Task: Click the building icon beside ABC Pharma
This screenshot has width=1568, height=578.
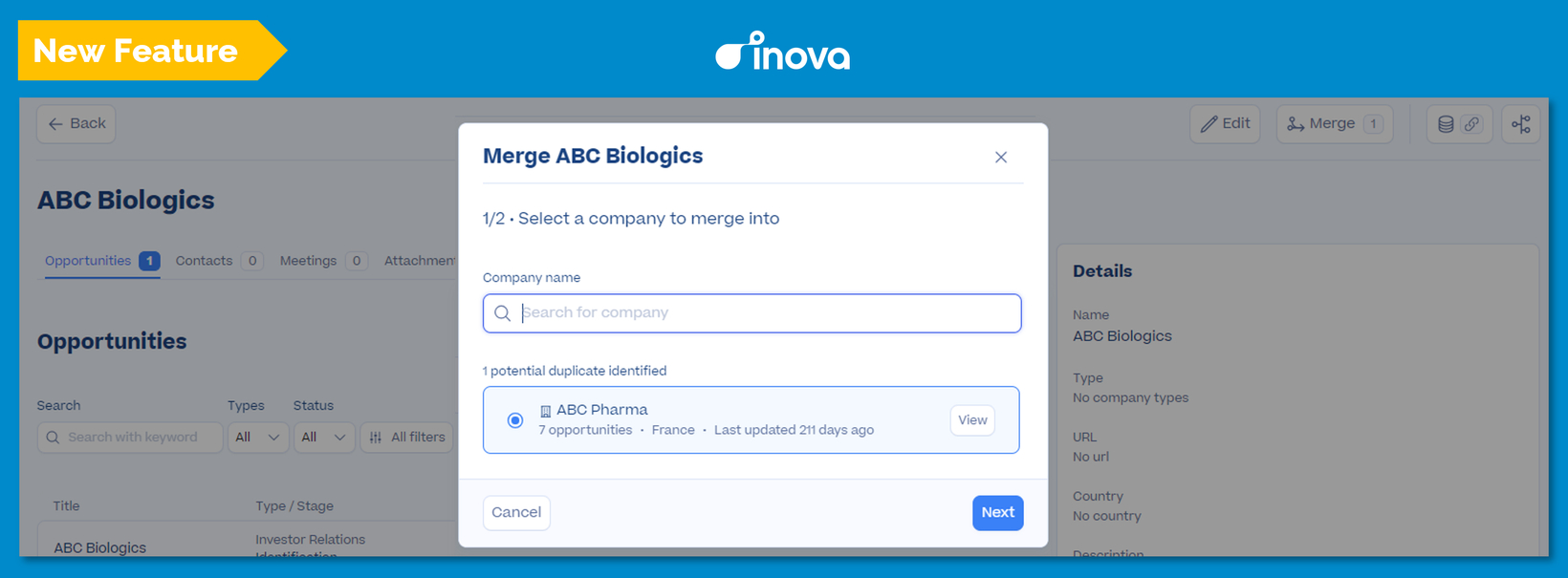Action: [546, 411]
